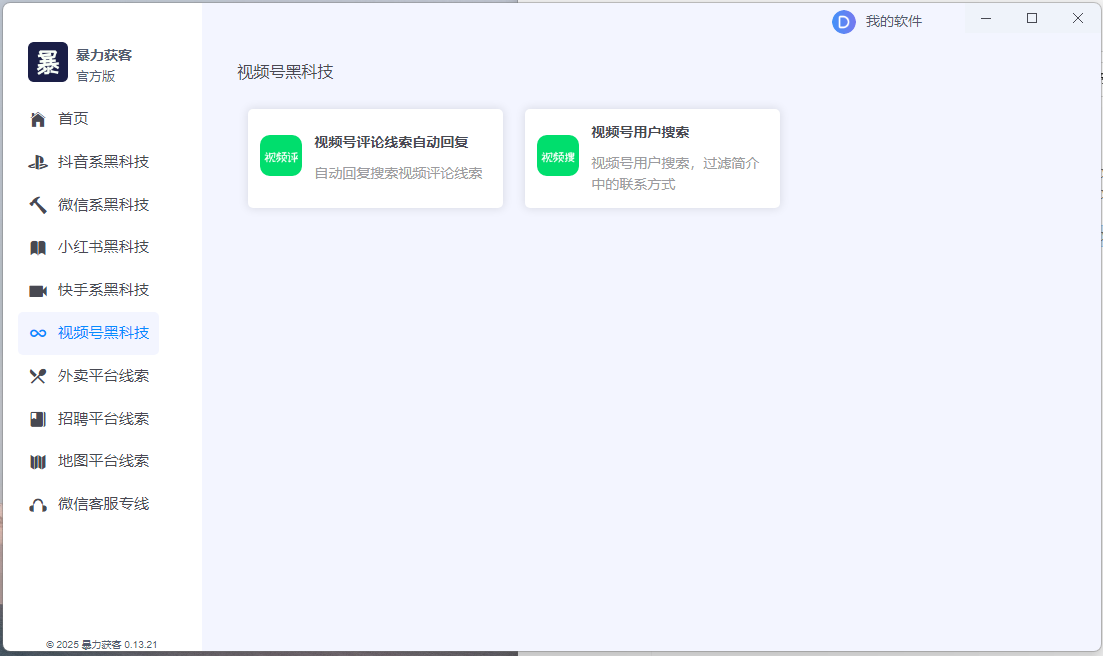Viewport: 1103px width, 656px height.
Task: Click the hammer icon for 微信系黑科技
Action: 38,205
